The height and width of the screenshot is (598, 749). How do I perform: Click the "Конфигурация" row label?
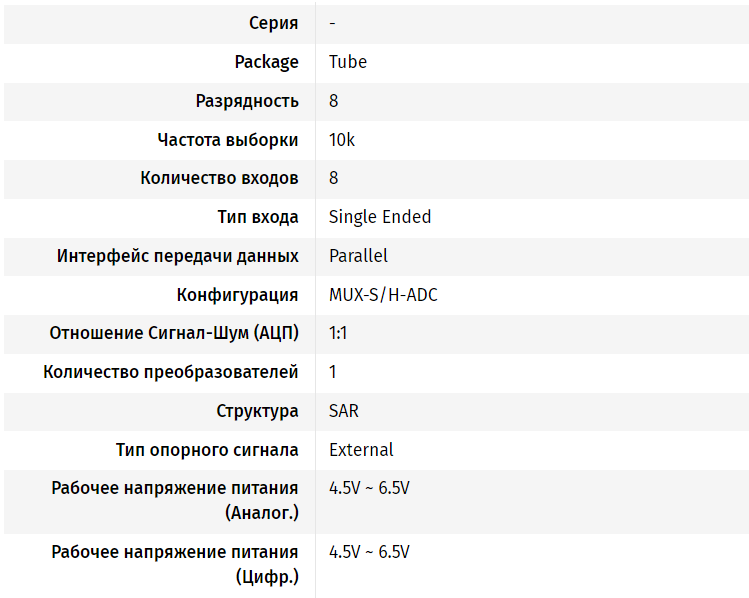coord(237,295)
